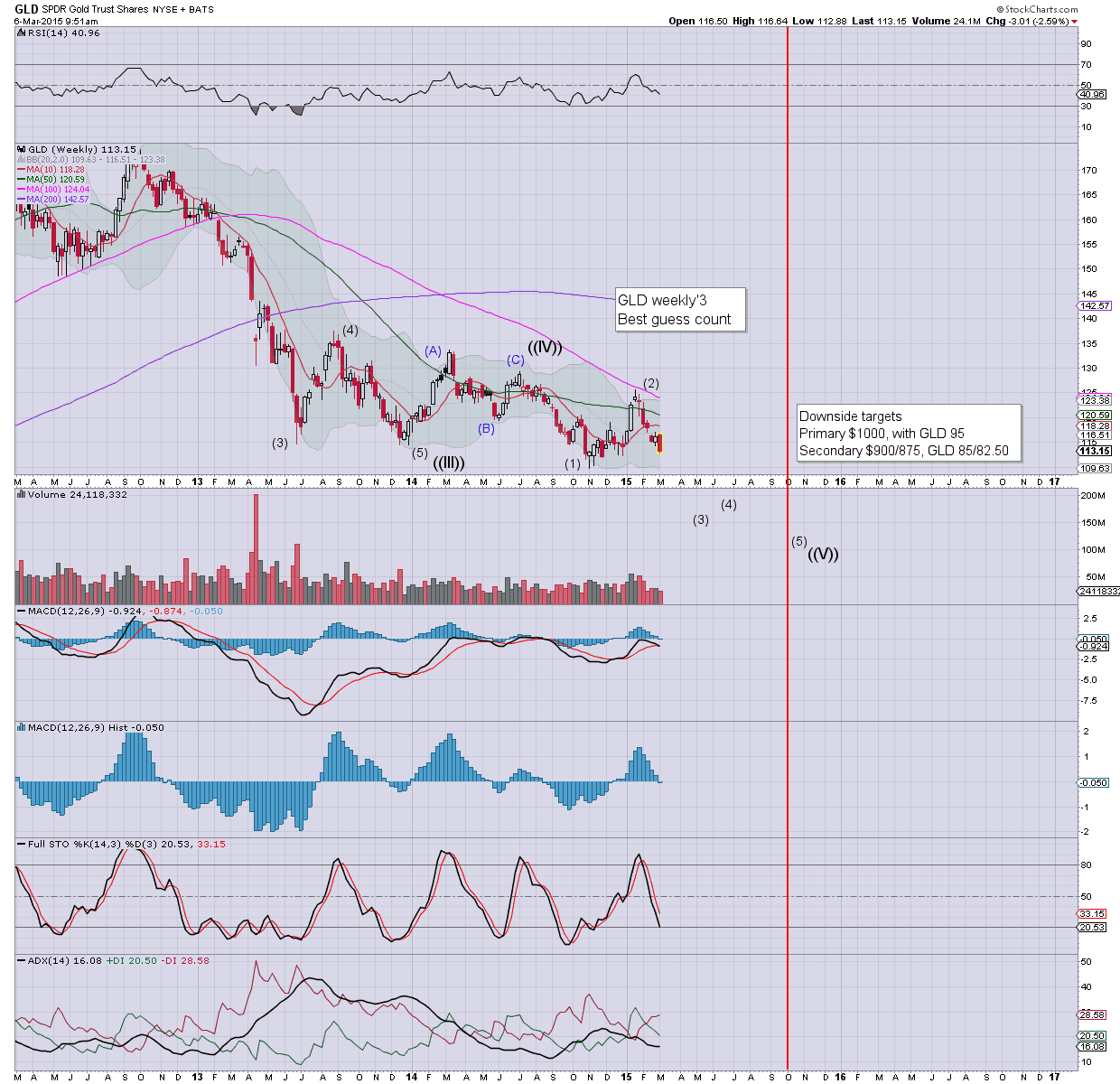This screenshot has height=1084, width=1120.
Task: Click the 120.59 price axis tag
Action: pos(1095,416)
